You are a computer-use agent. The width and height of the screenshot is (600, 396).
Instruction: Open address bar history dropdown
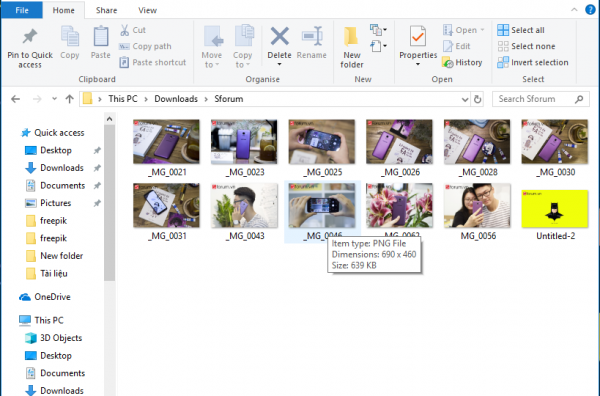465,99
